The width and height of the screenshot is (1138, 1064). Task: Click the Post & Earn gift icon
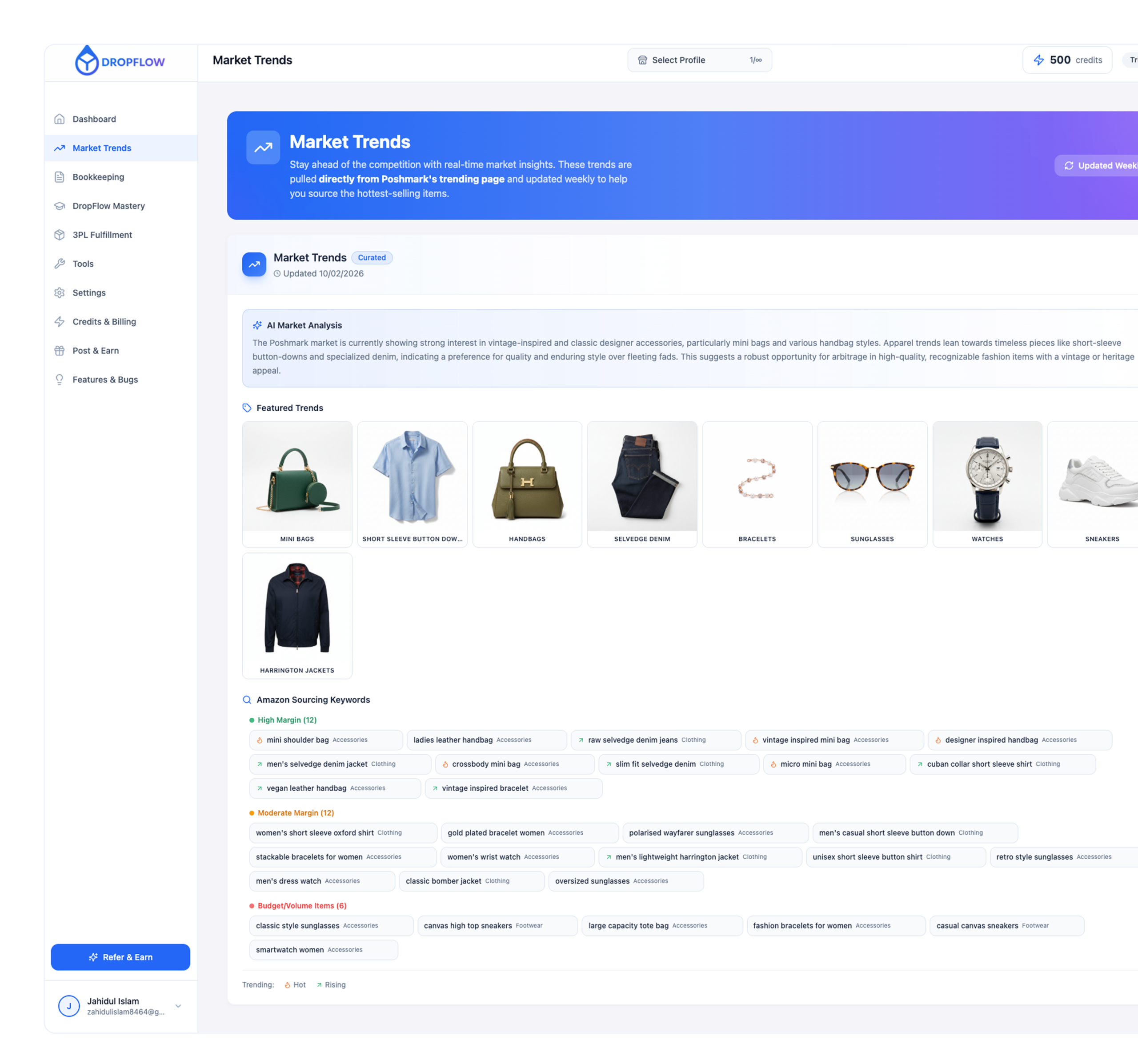pos(60,351)
